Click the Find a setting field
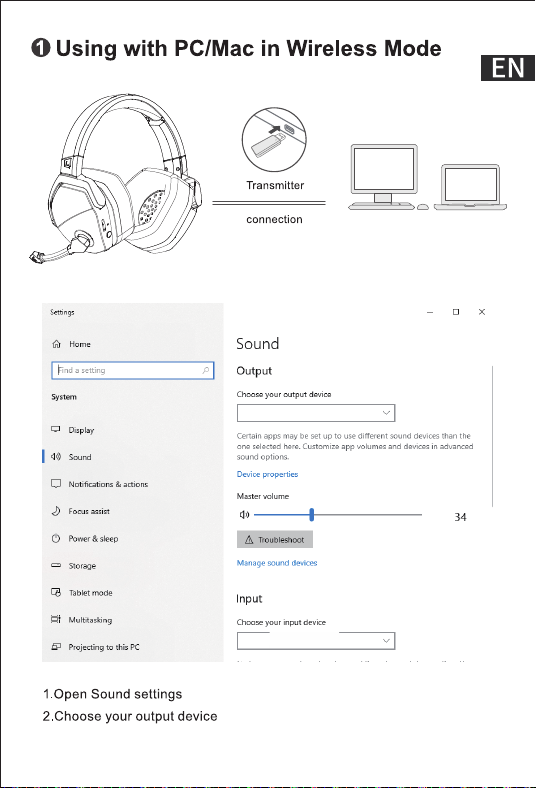 (x=133, y=370)
